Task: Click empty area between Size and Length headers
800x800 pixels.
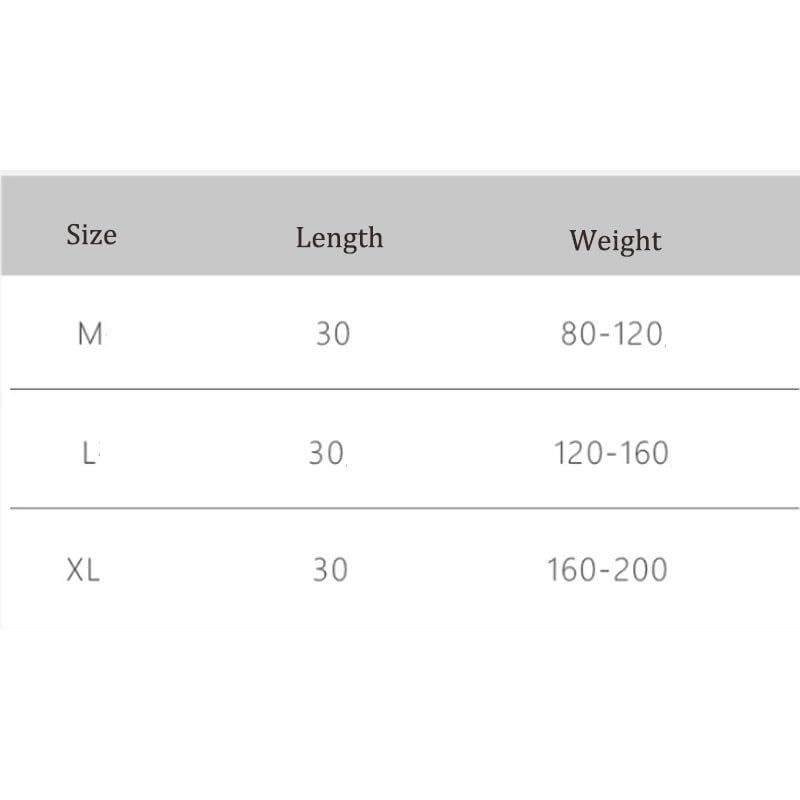Action: (x=207, y=237)
